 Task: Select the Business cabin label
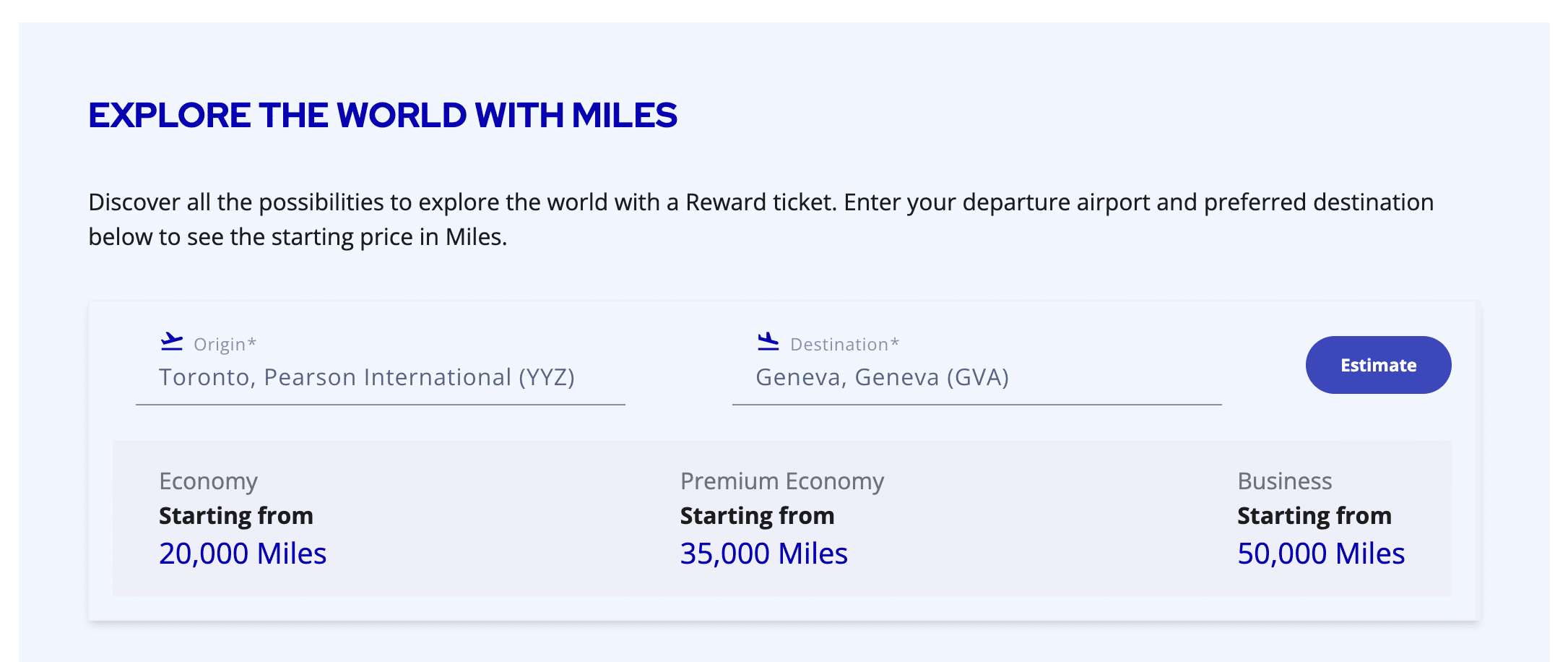(x=1284, y=481)
